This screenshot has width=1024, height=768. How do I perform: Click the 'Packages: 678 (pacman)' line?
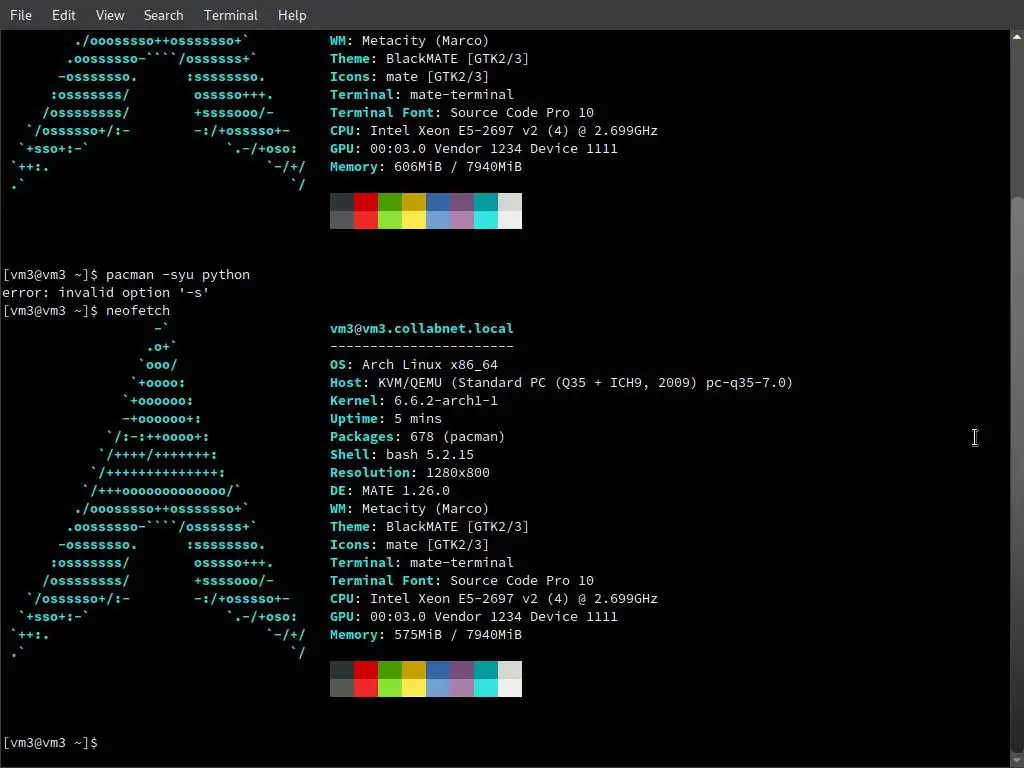pyautogui.click(x=417, y=436)
